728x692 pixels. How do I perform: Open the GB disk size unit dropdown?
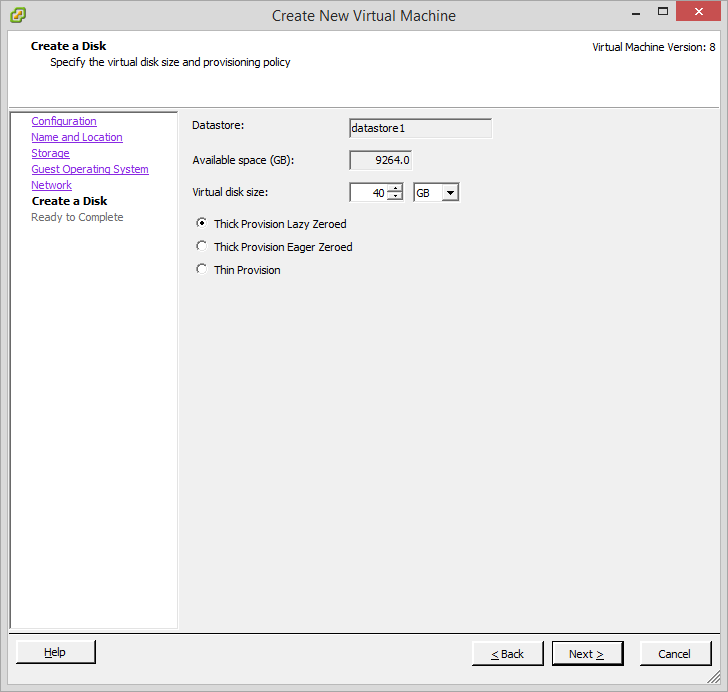pyautogui.click(x=450, y=193)
